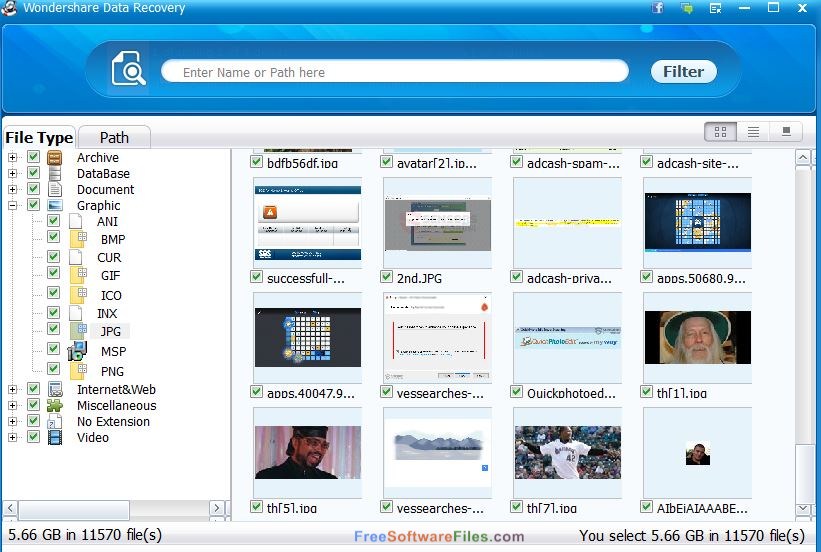The image size is (821, 552).
Task: Click the GIF file type icon
Action: click(x=79, y=275)
